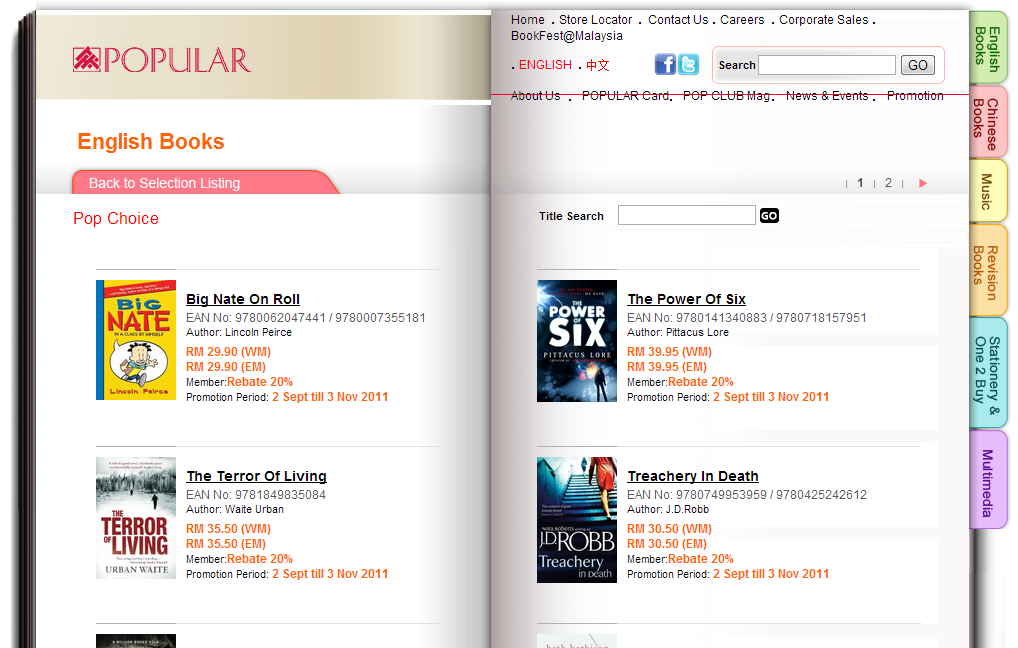Click 'RM 29.90 (WM)' price
The width and height of the screenshot is (1018, 648).
point(229,352)
